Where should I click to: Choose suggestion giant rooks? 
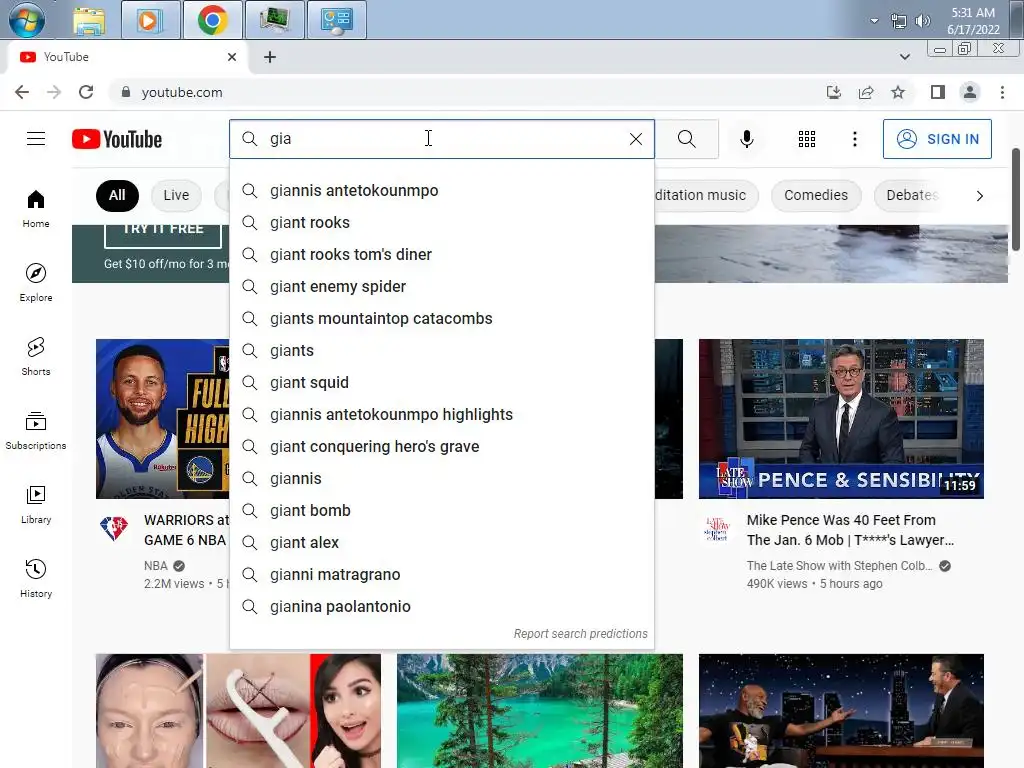pyautogui.click(x=441, y=223)
